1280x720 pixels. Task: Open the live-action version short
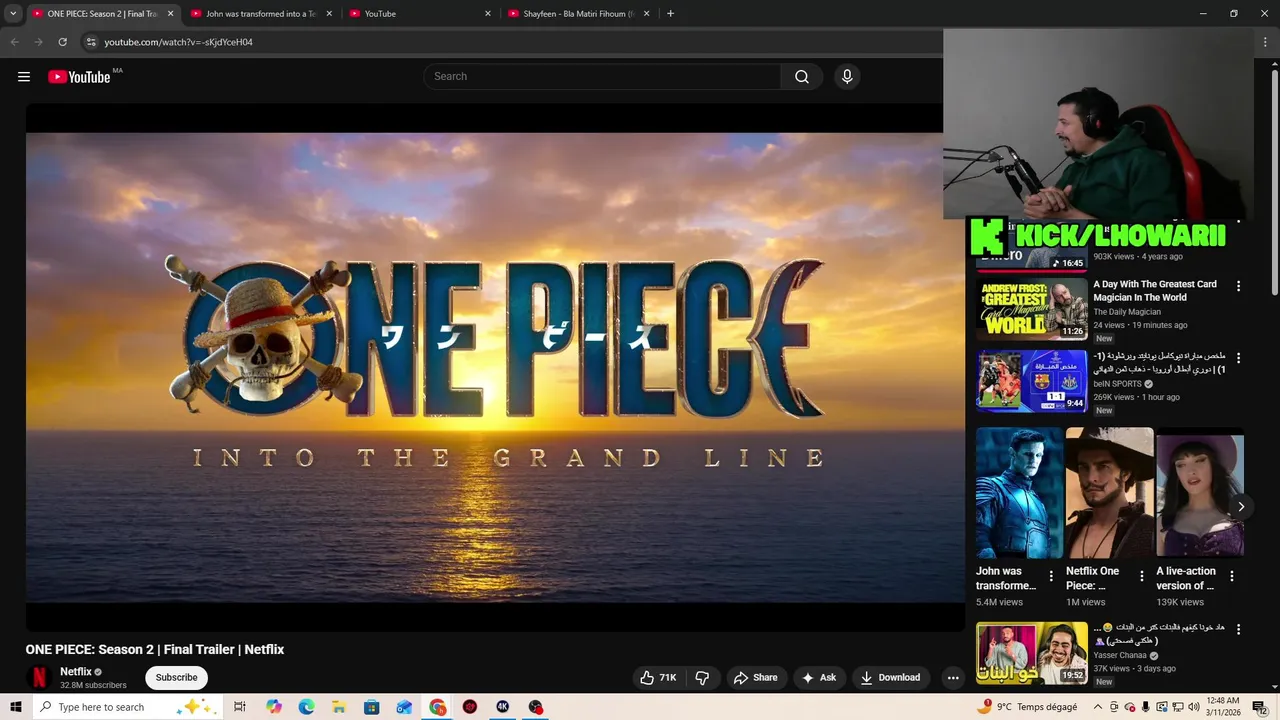pyautogui.click(x=1200, y=493)
